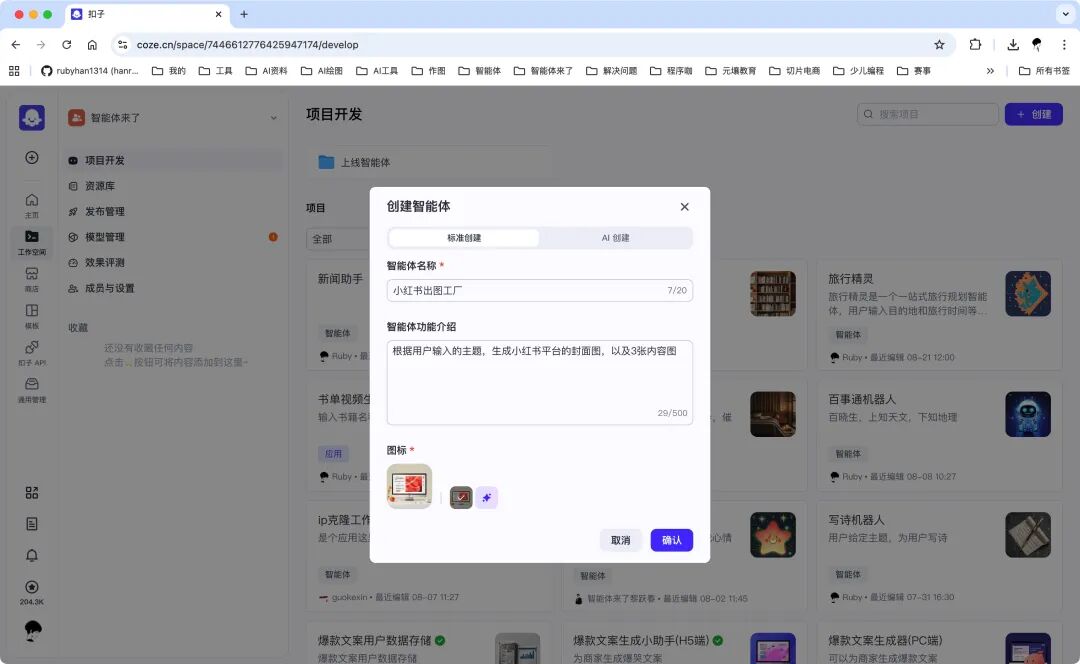1080x664 pixels.
Task: Open the notification bell icon
Action: point(31,555)
